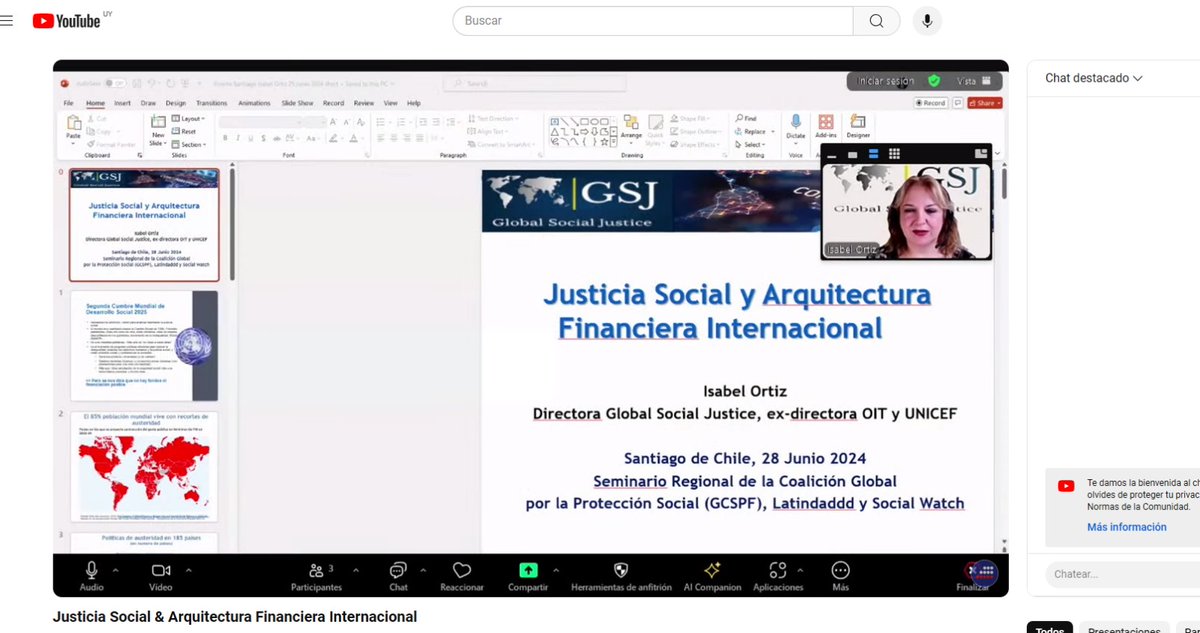Select the Todos filter chip
This screenshot has width=1200, height=633.
(x=1050, y=630)
